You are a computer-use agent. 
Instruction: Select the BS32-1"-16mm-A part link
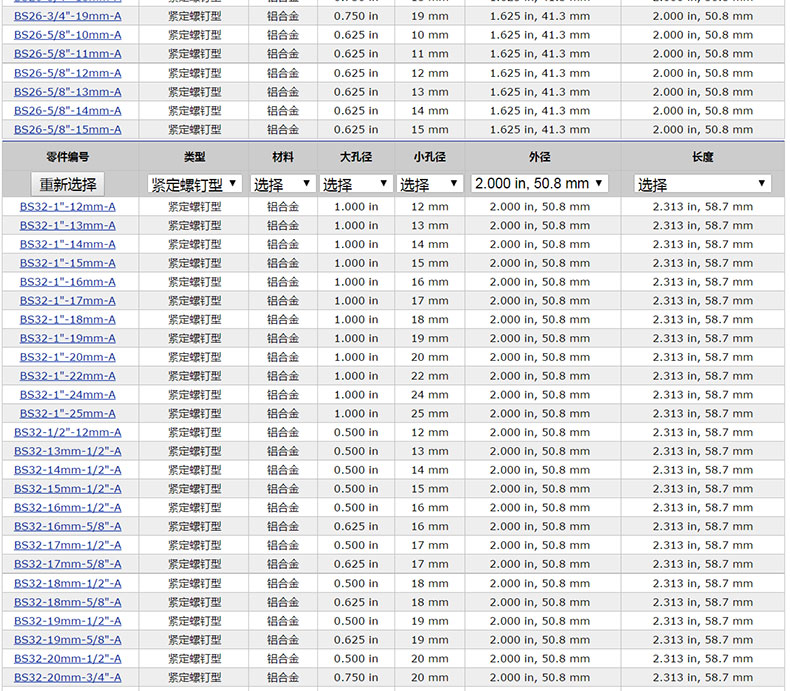pos(68,282)
